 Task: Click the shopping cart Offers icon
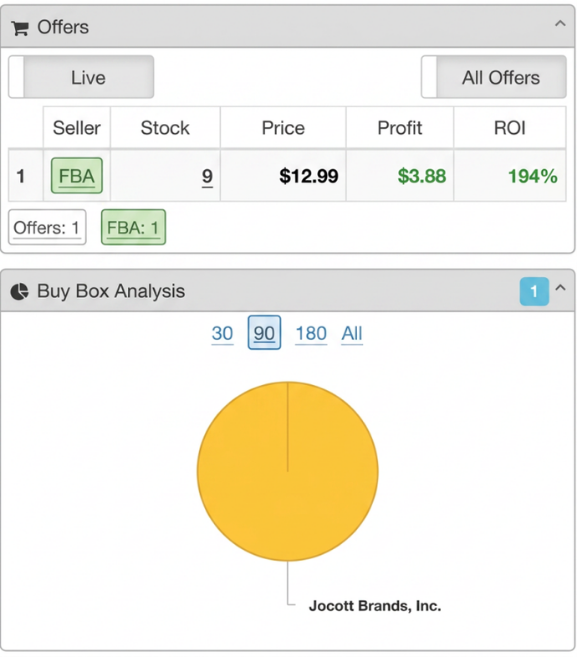[x=20, y=28]
